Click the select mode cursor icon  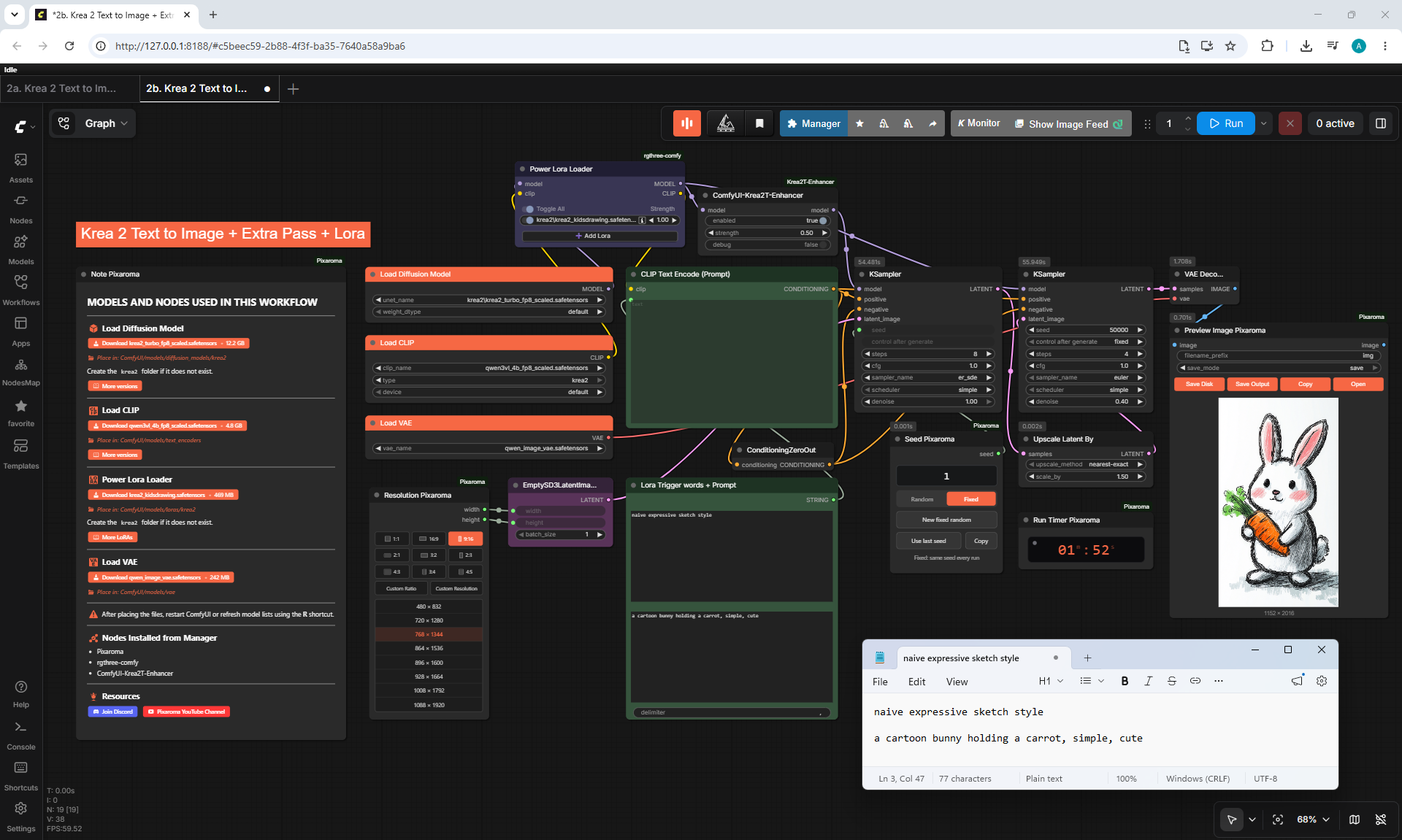tap(1232, 820)
